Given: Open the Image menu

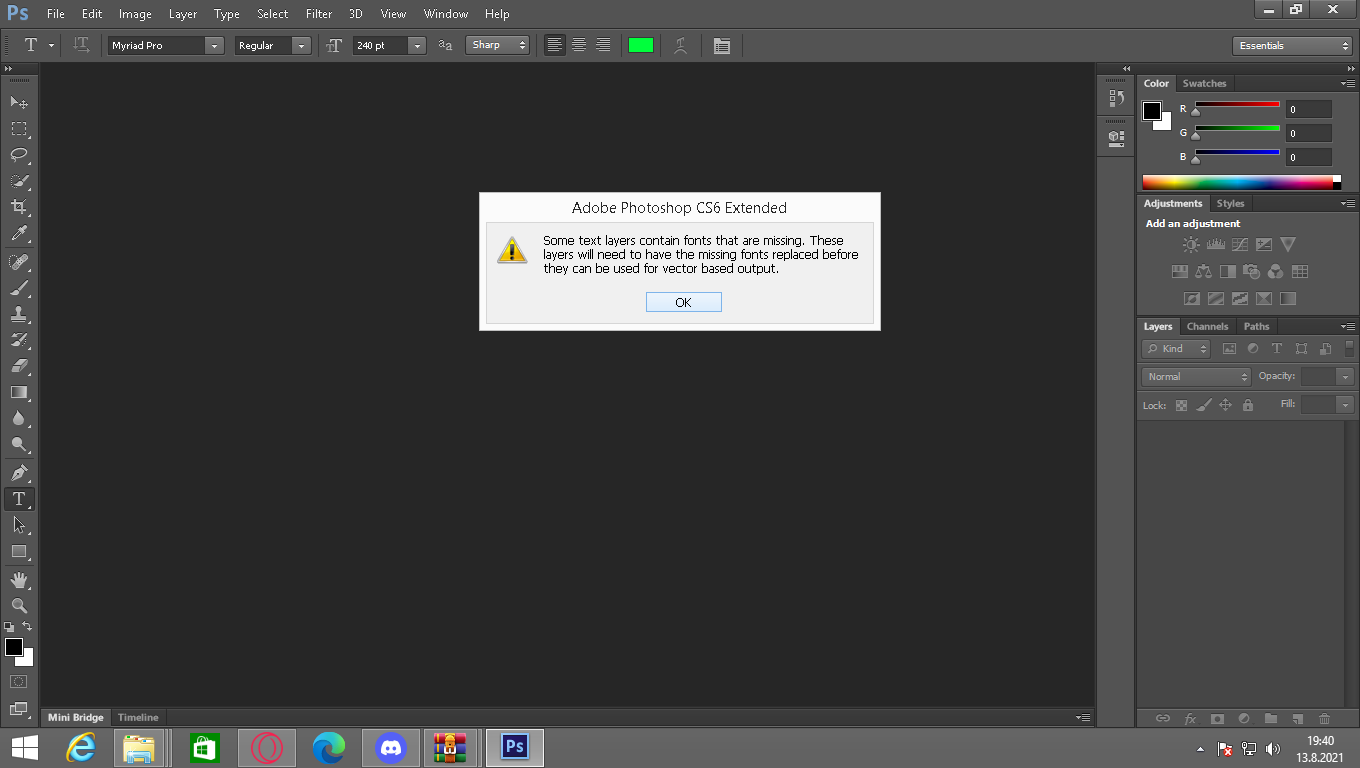Looking at the screenshot, I should pyautogui.click(x=135, y=14).
